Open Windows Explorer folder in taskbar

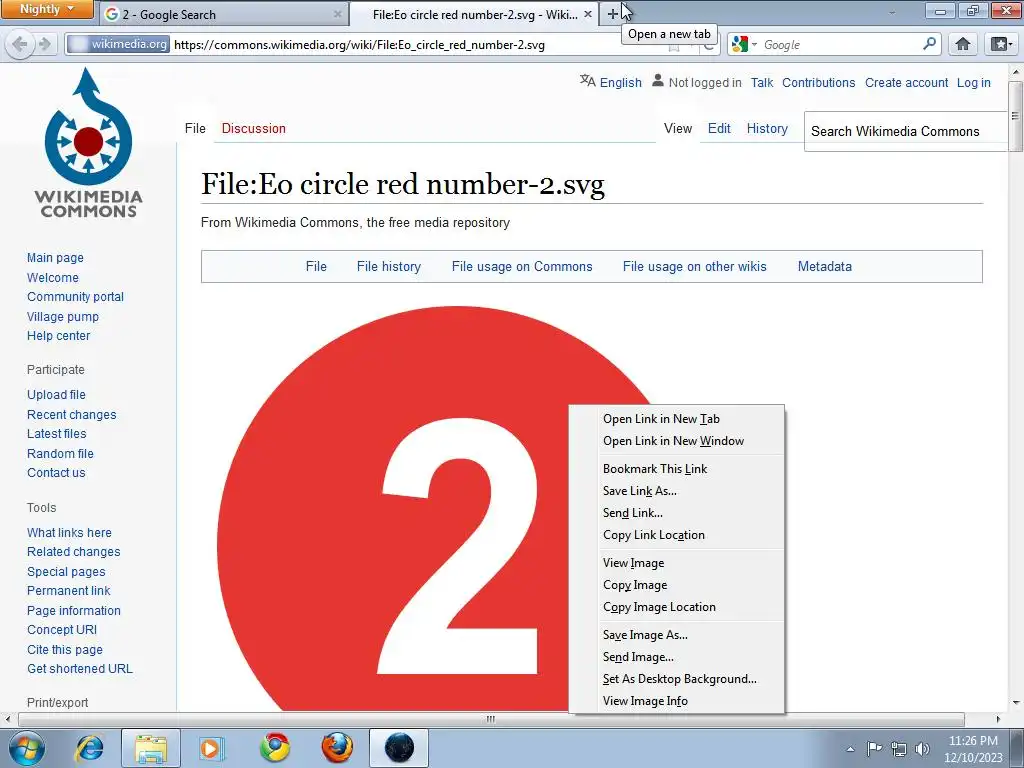click(150, 748)
